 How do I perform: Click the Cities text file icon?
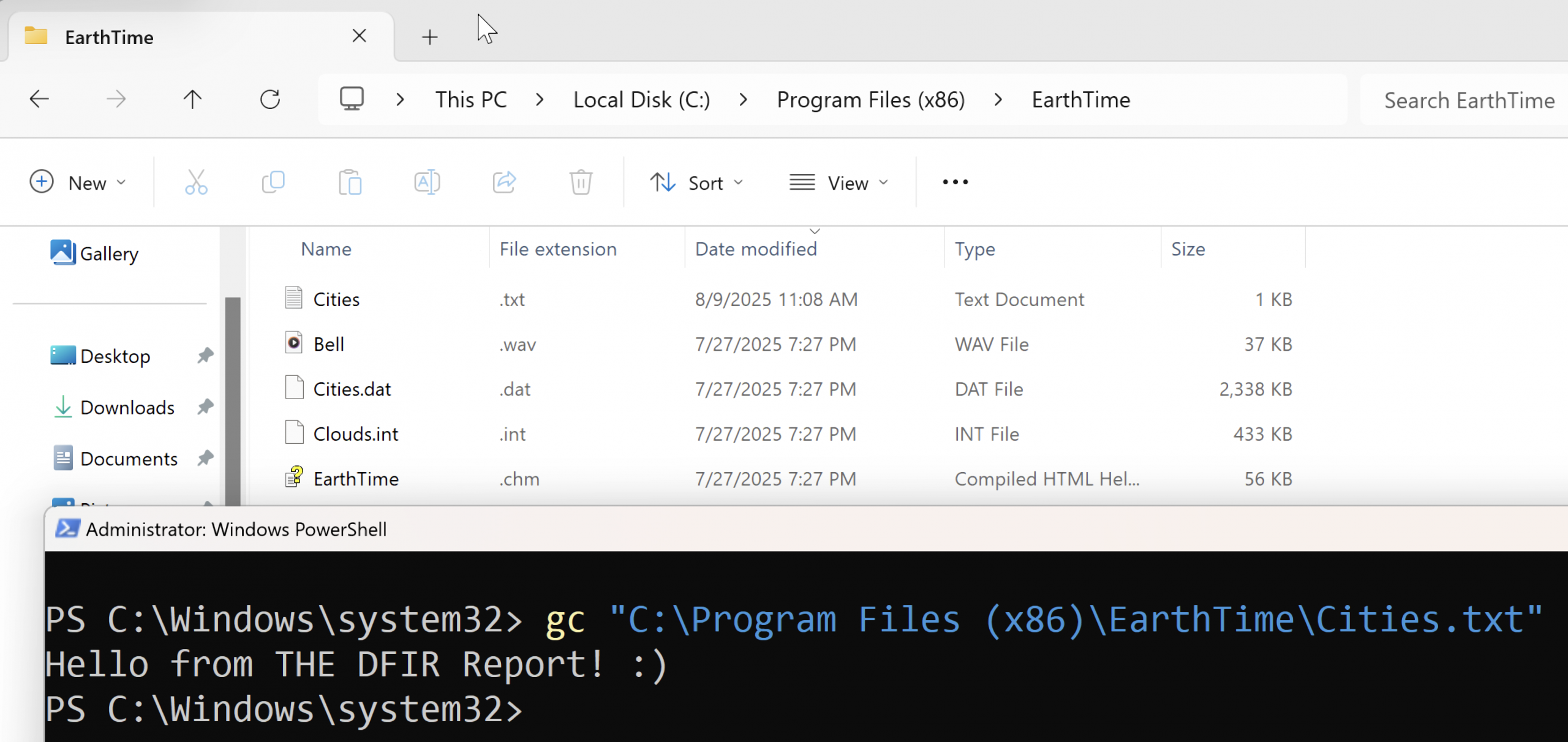pos(294,298)
